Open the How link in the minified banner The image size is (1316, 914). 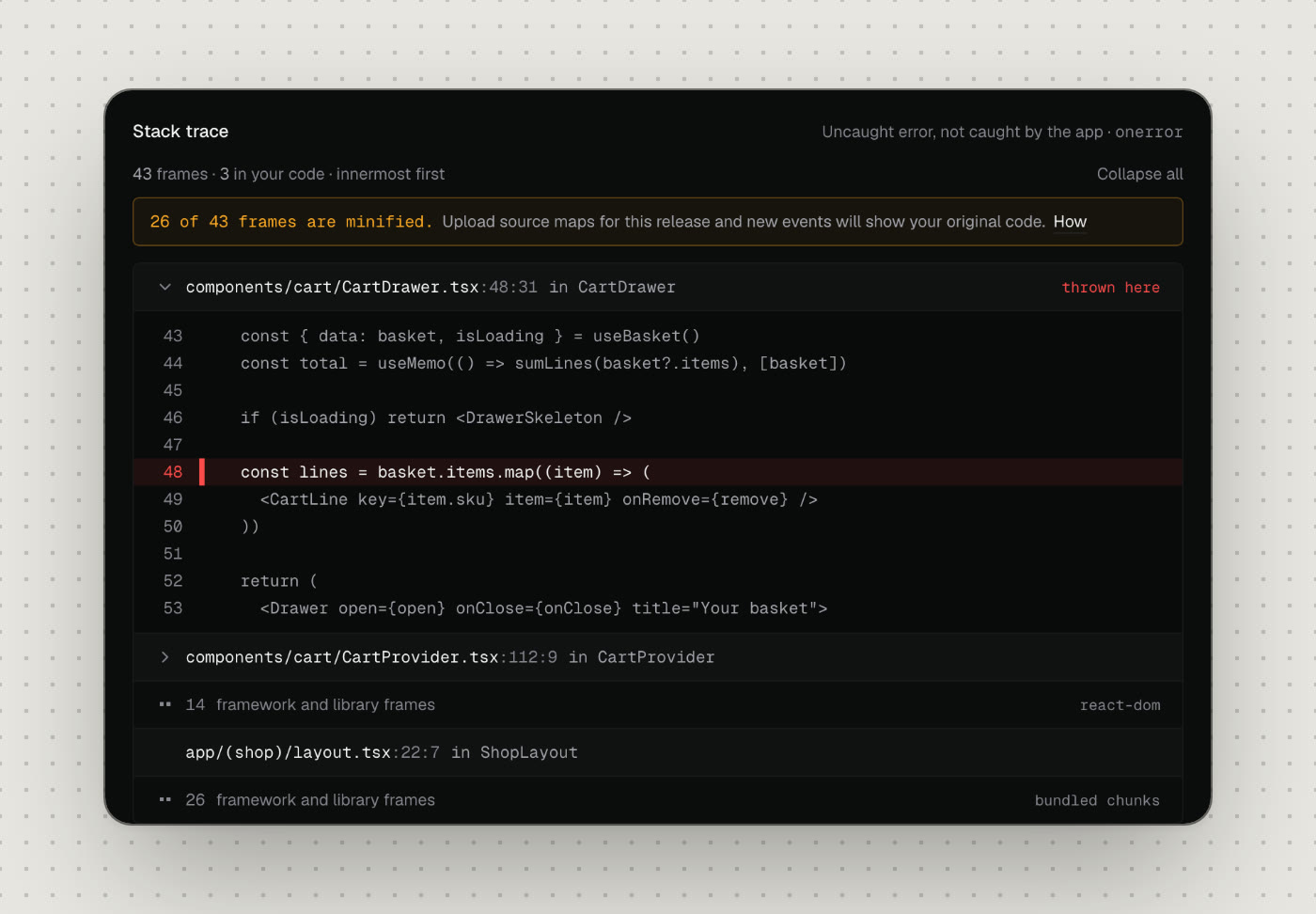1070,222
